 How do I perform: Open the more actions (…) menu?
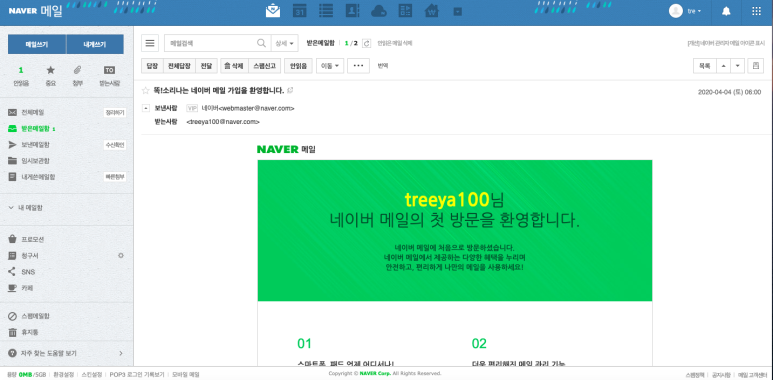coord(358,66)
